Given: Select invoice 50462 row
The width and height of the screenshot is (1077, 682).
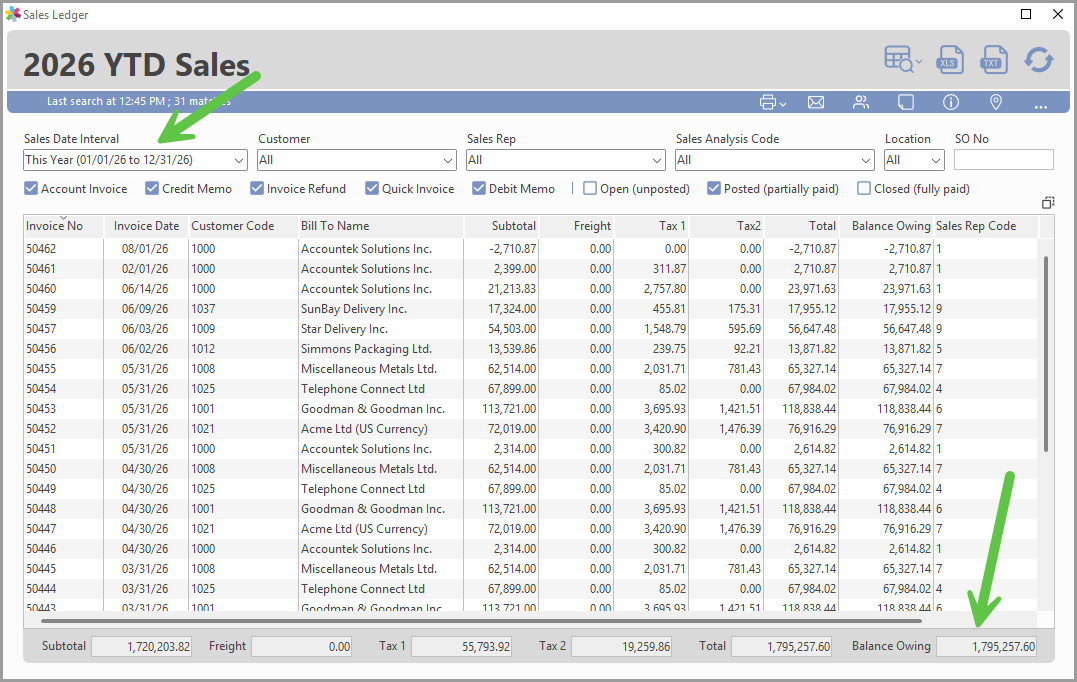Looking at the screenshot, I should (x=530, y=249).
